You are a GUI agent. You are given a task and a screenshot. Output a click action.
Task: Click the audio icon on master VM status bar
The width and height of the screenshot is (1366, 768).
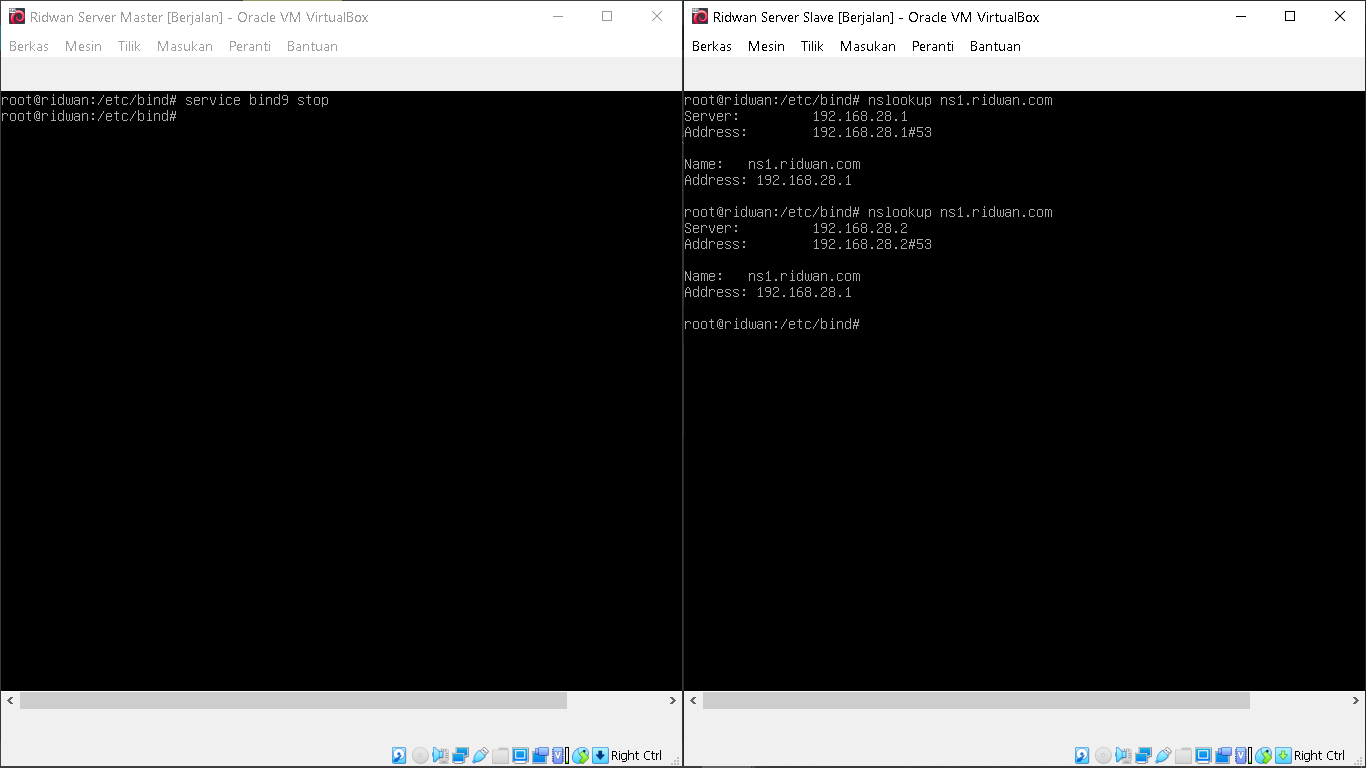point(440,755)
